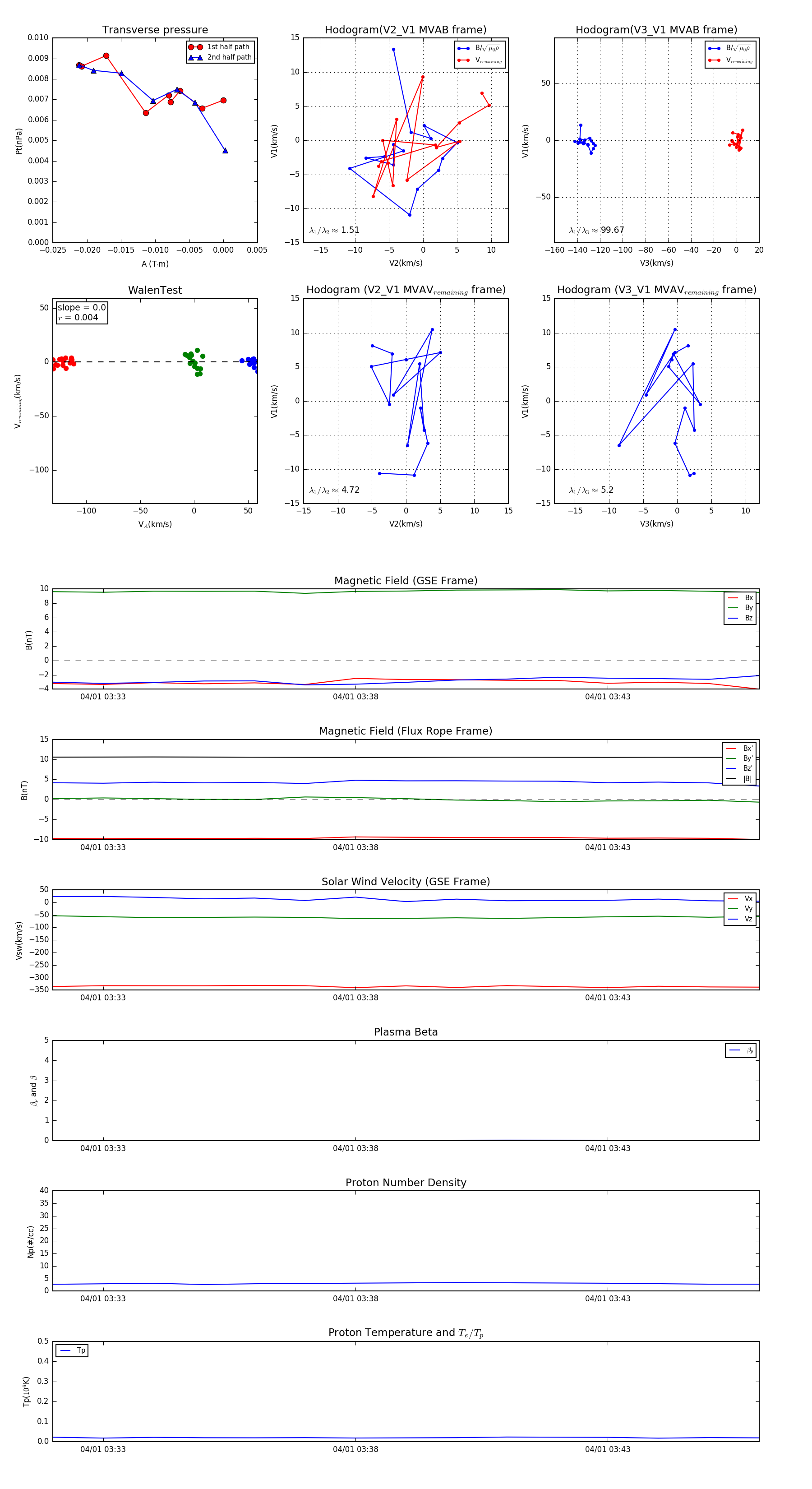This screenshot has height=1489, width=812.
Task: Click the λ1/λ3 ≈ 5.2 annotation
Action: [x=591, y=490]
